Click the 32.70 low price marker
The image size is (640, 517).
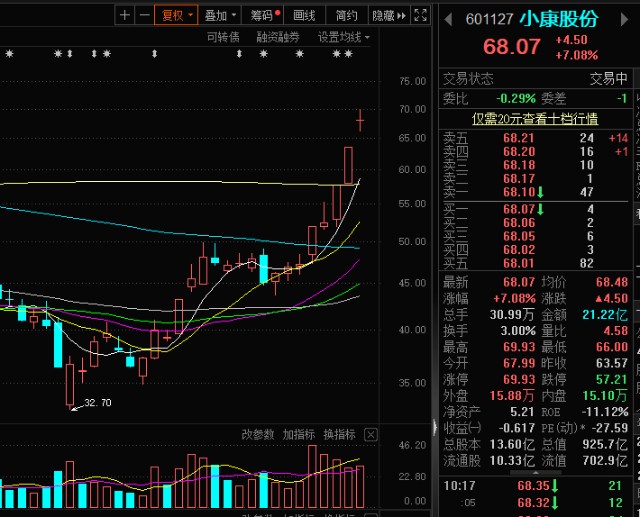pos(97,403)
